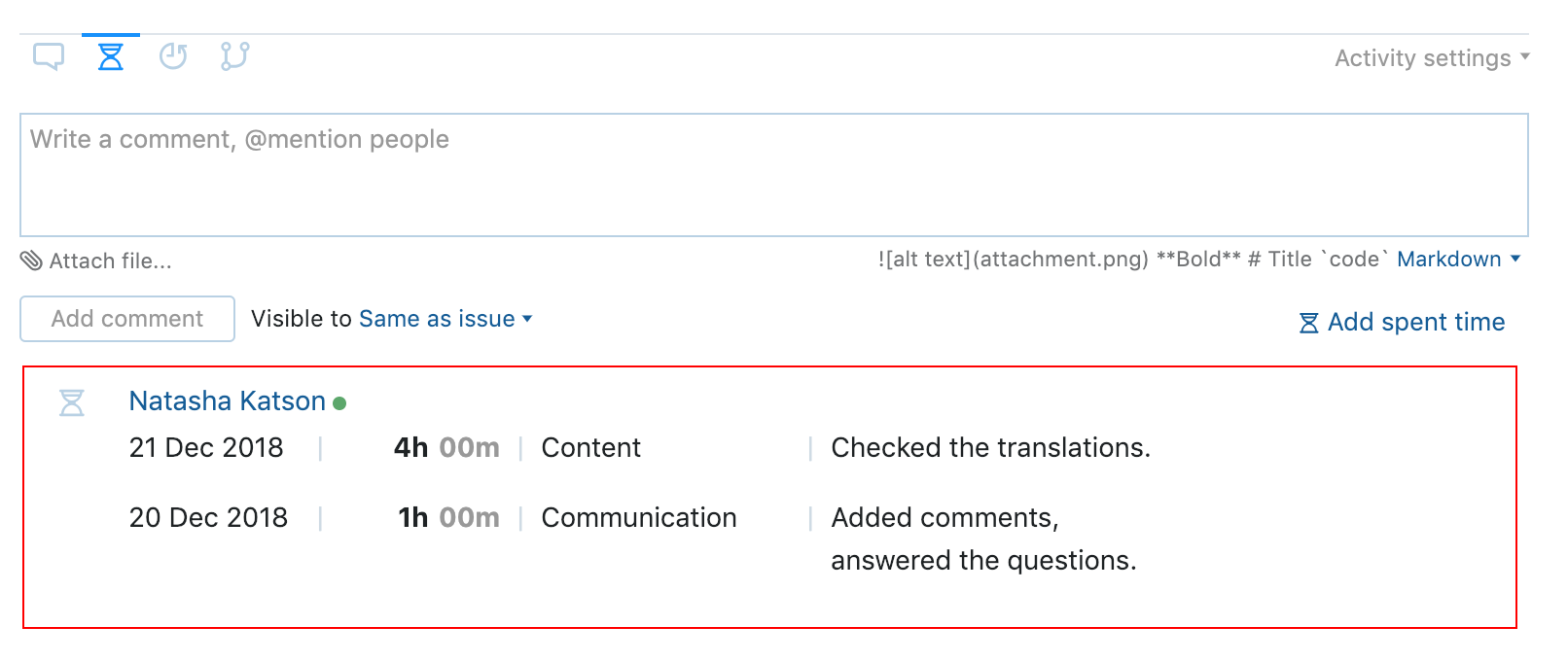Switch to the comments activity tab icon

pos(49,56)
